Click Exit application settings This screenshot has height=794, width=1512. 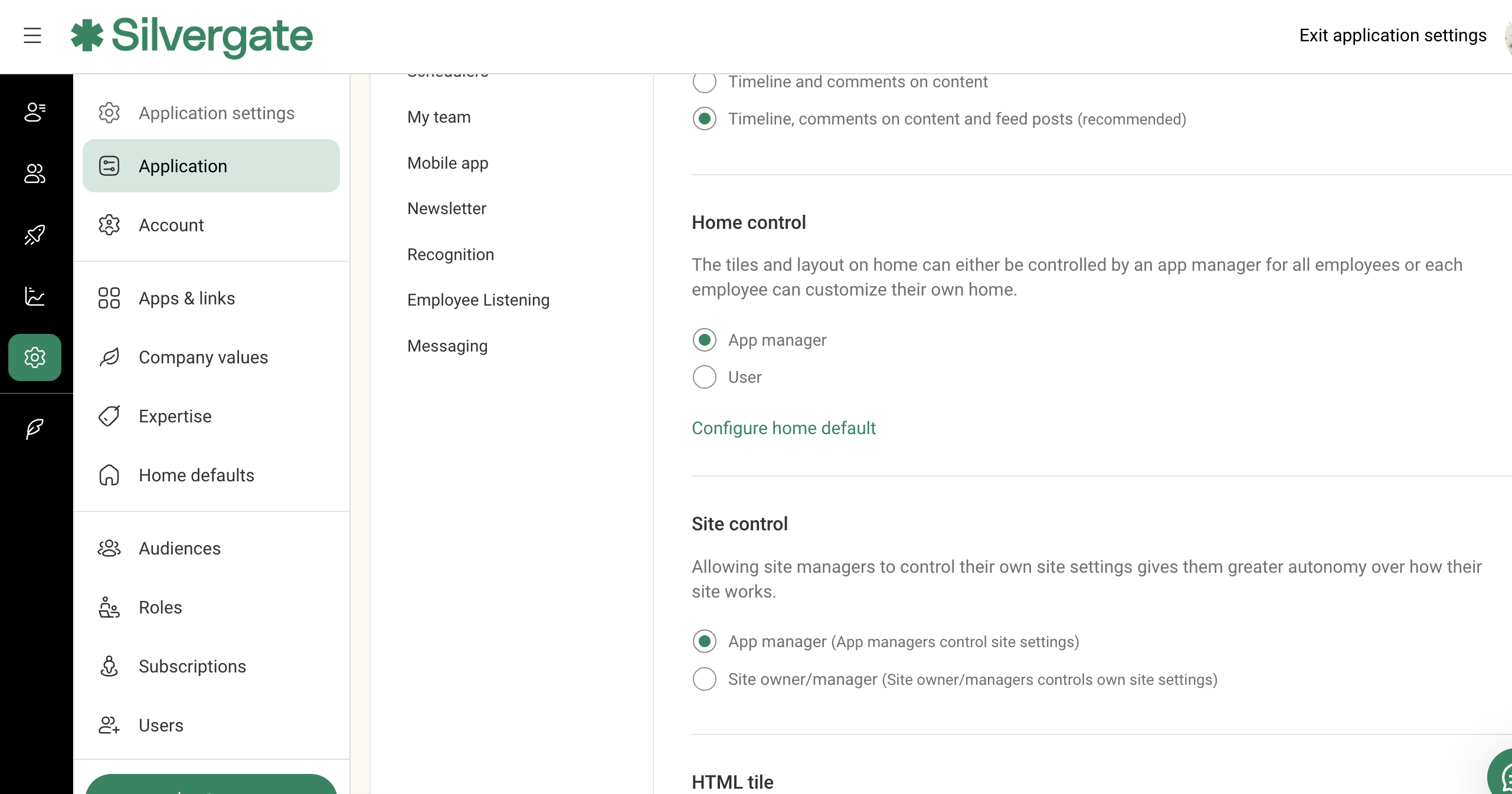pyautogui.click(x=1393, y=35)
